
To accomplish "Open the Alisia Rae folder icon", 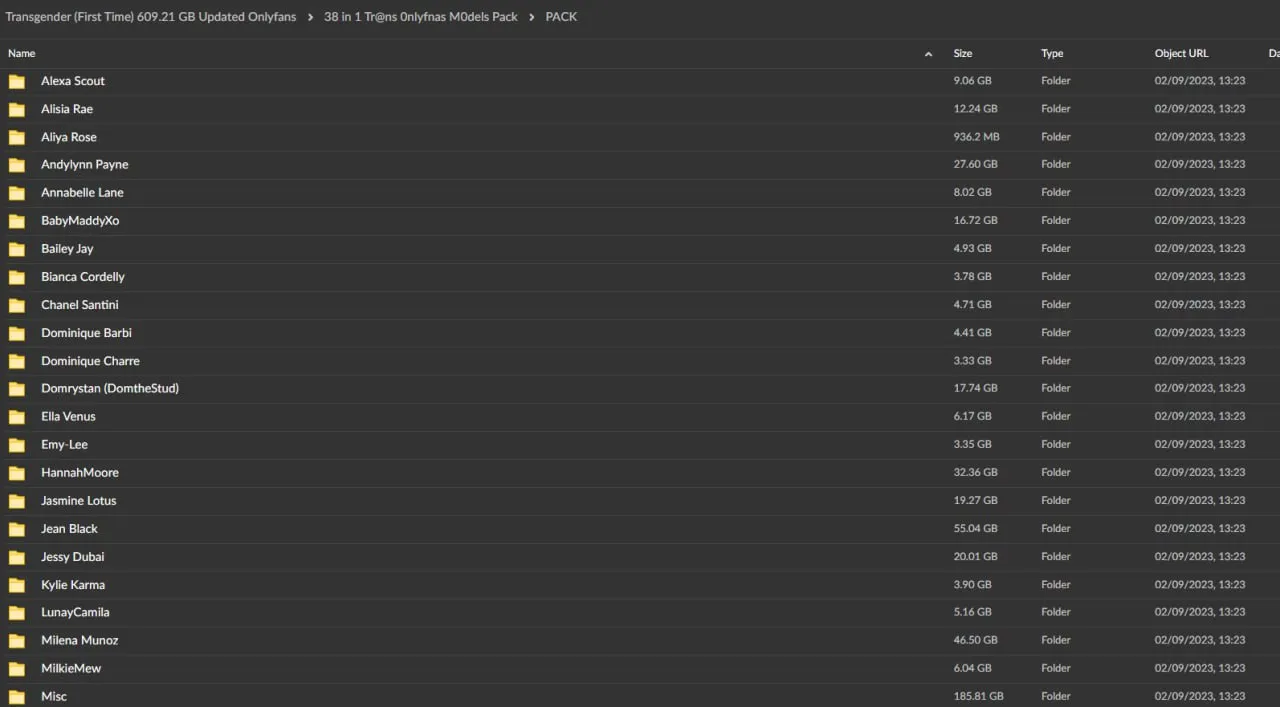I will [x=16, y=109].
